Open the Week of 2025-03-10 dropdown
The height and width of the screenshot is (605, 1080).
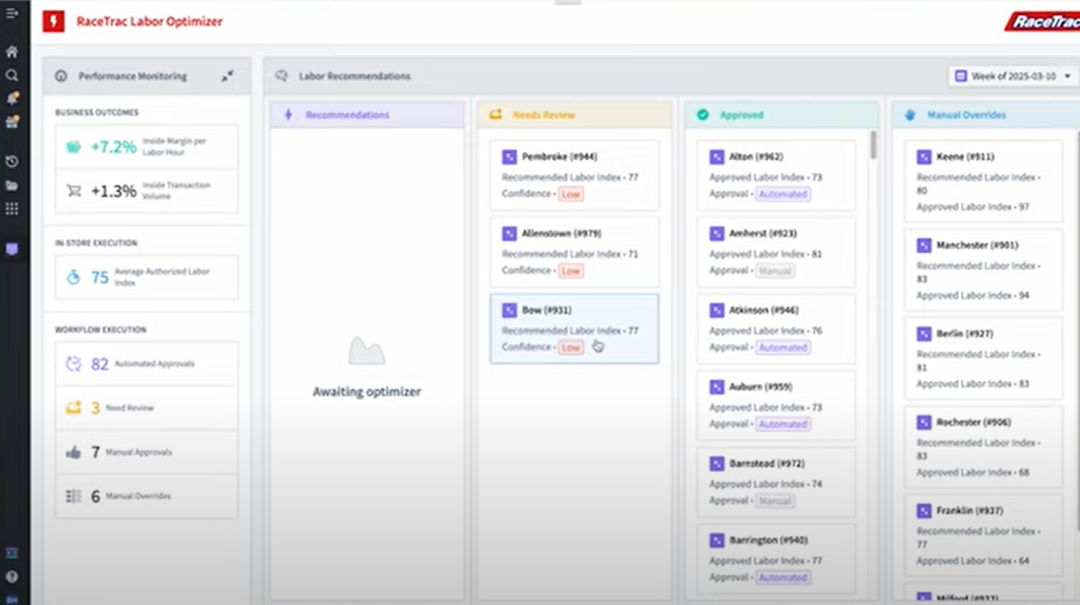[x=1013, y=76]
